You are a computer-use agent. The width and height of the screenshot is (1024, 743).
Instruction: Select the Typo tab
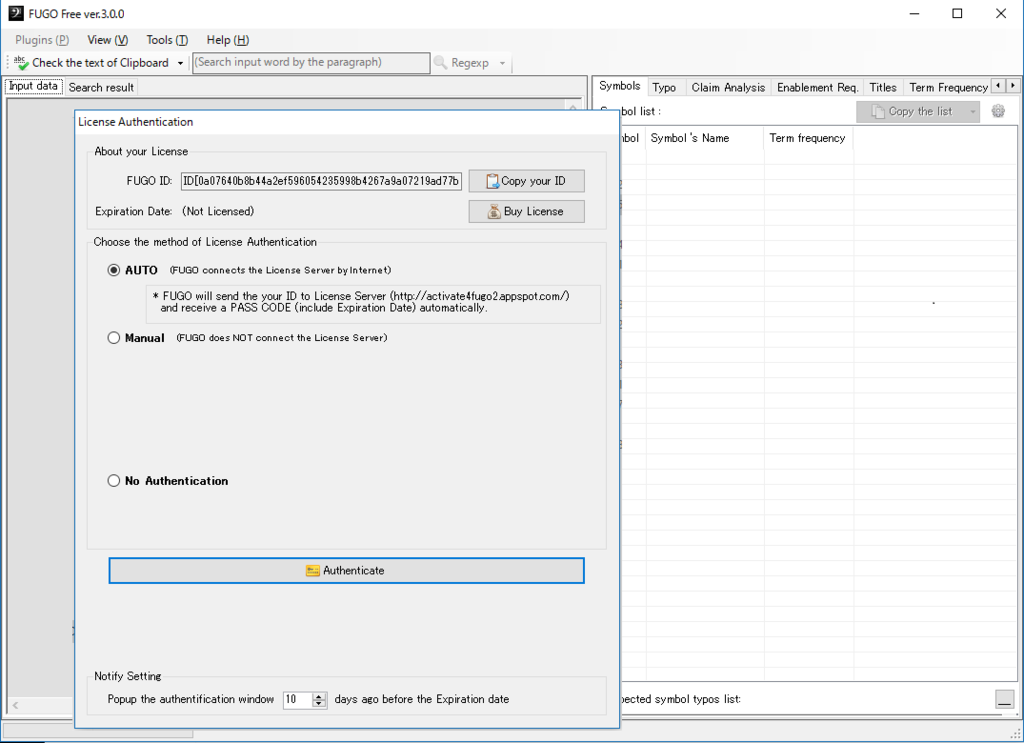click(x=664, y=87)
